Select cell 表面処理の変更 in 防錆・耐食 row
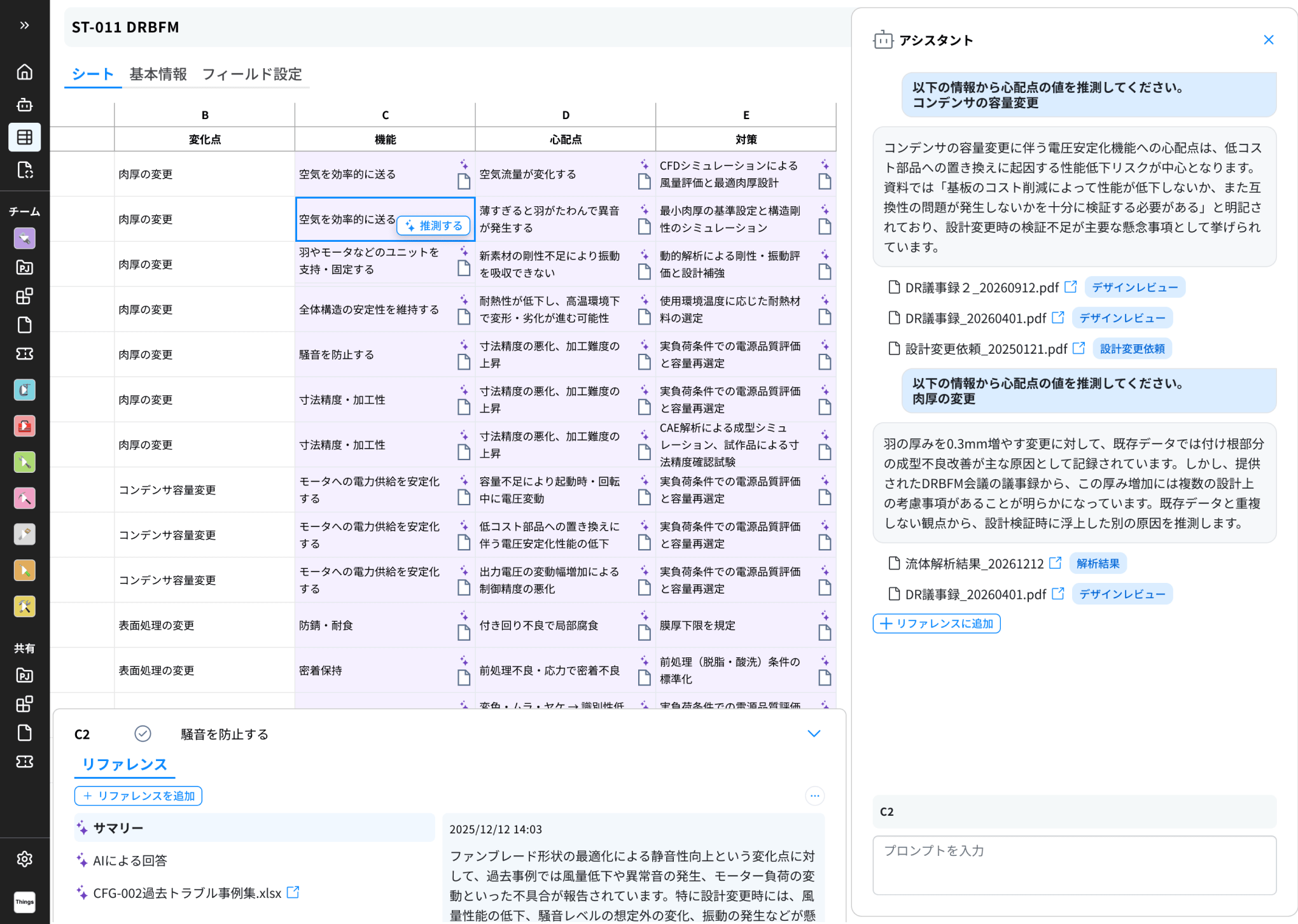The height and width of the screenshot is (924, 1298). [204, 626]
